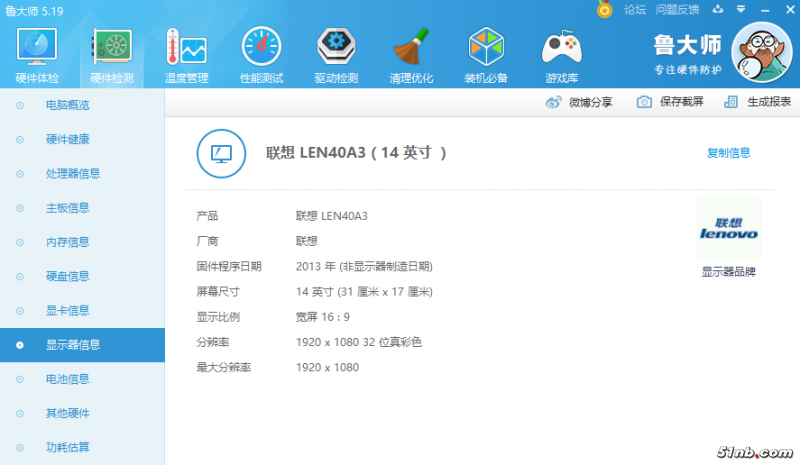Click the 鲁大师 5.19 window title
The image size is (800, 465).
click(34, 11)
